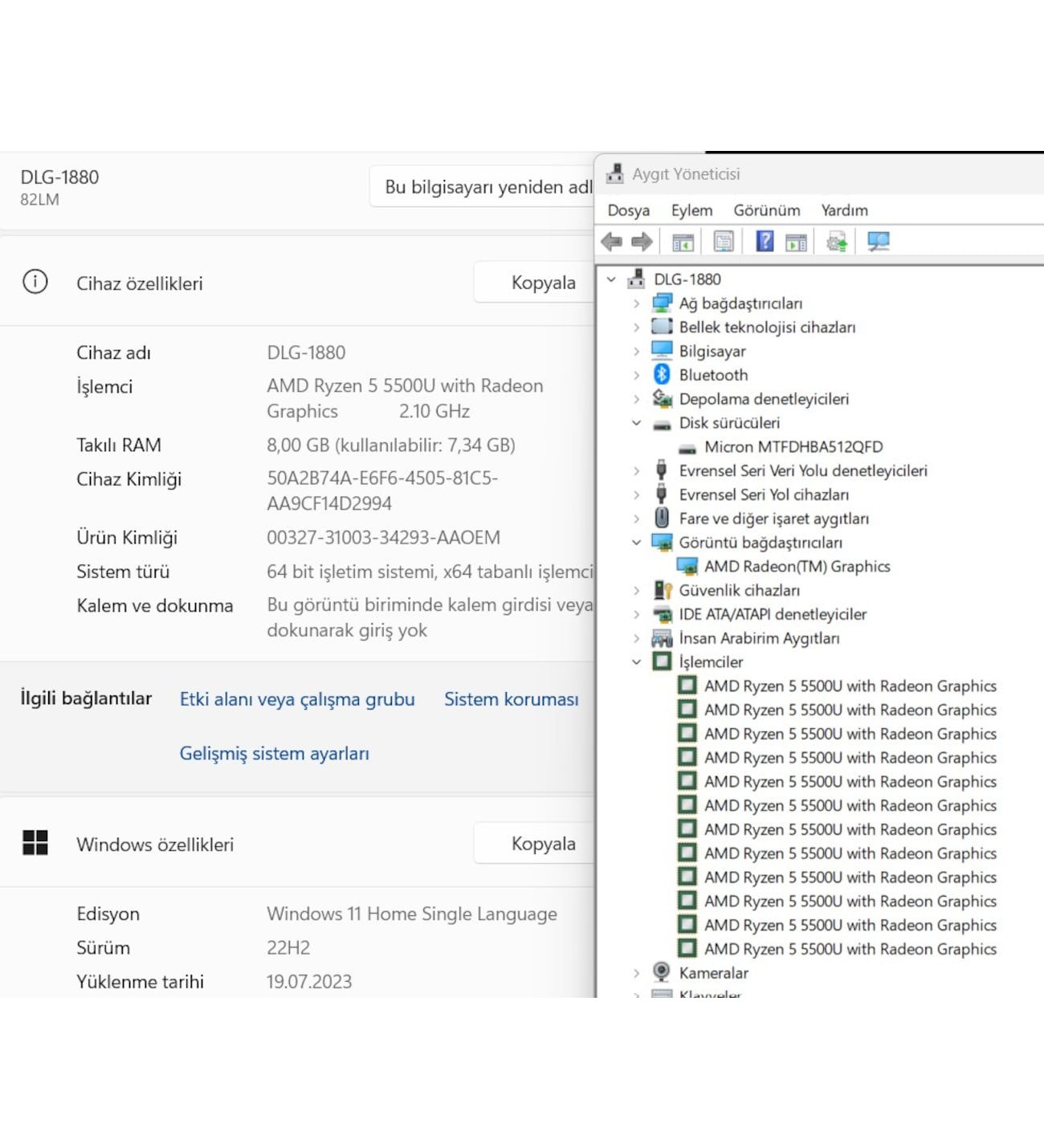
Task: Click the Aygıt Yöneticisi window title bar
Action: tap(819, 174)
